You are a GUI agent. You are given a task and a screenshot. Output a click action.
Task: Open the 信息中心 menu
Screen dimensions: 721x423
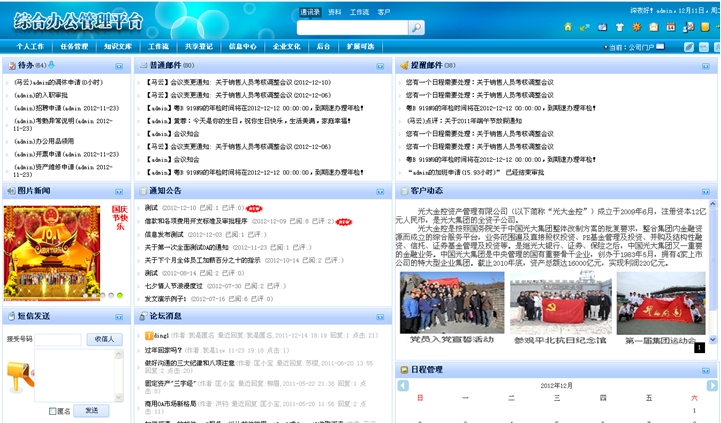pos(243,46)
